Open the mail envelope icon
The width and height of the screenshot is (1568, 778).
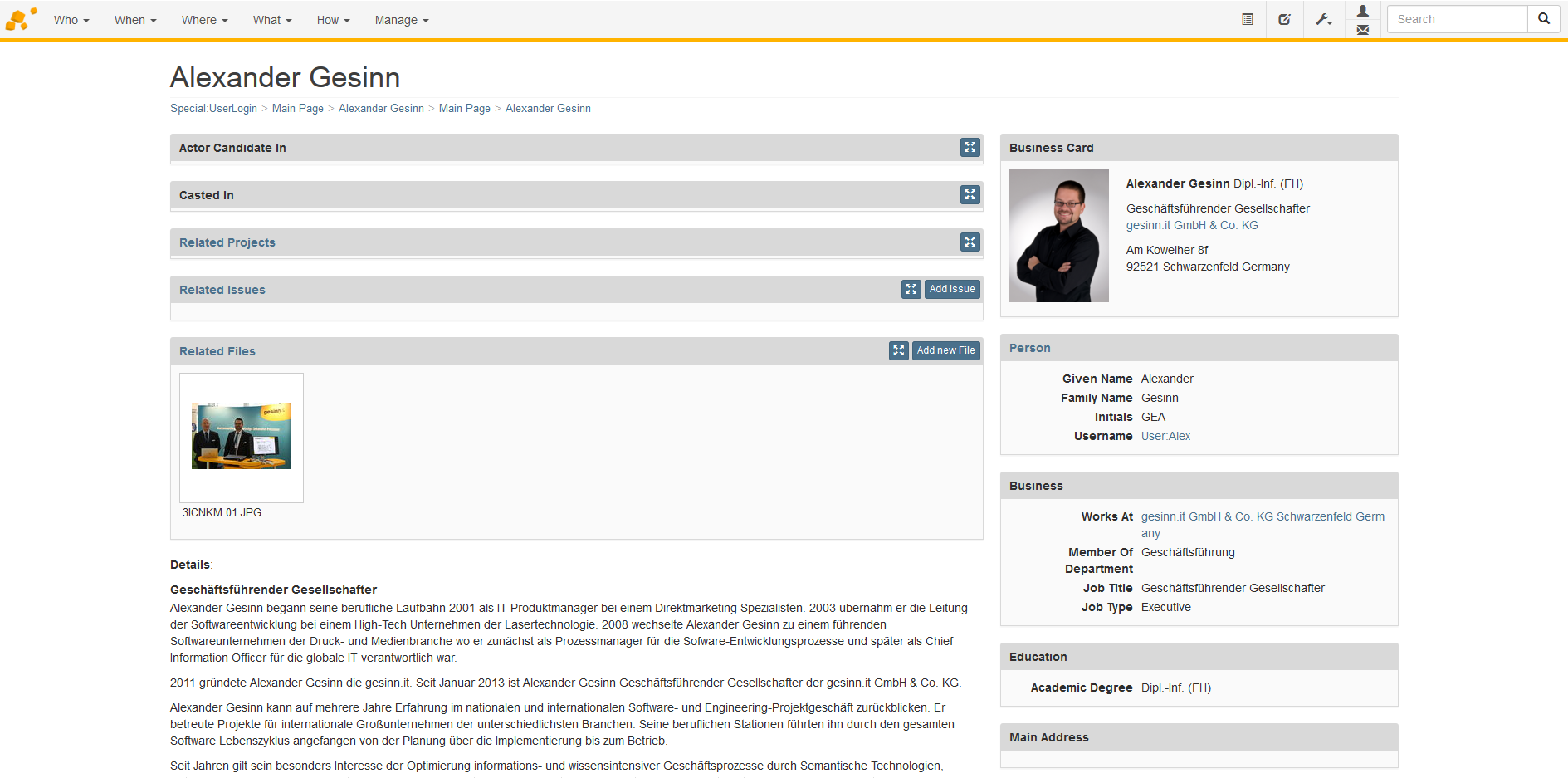[x=1362, y=30]
